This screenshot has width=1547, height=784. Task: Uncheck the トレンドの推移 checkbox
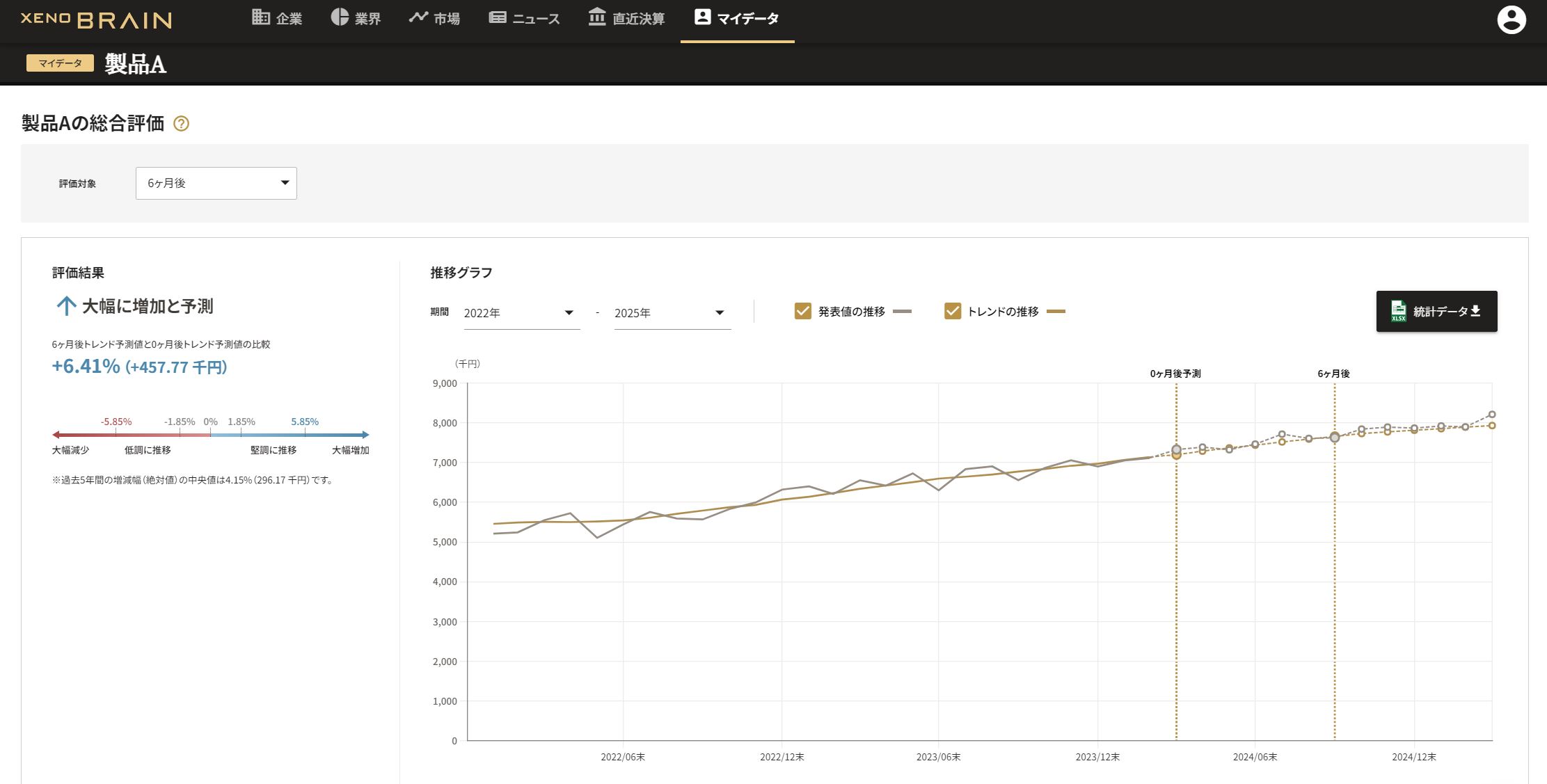pos(952,311)
